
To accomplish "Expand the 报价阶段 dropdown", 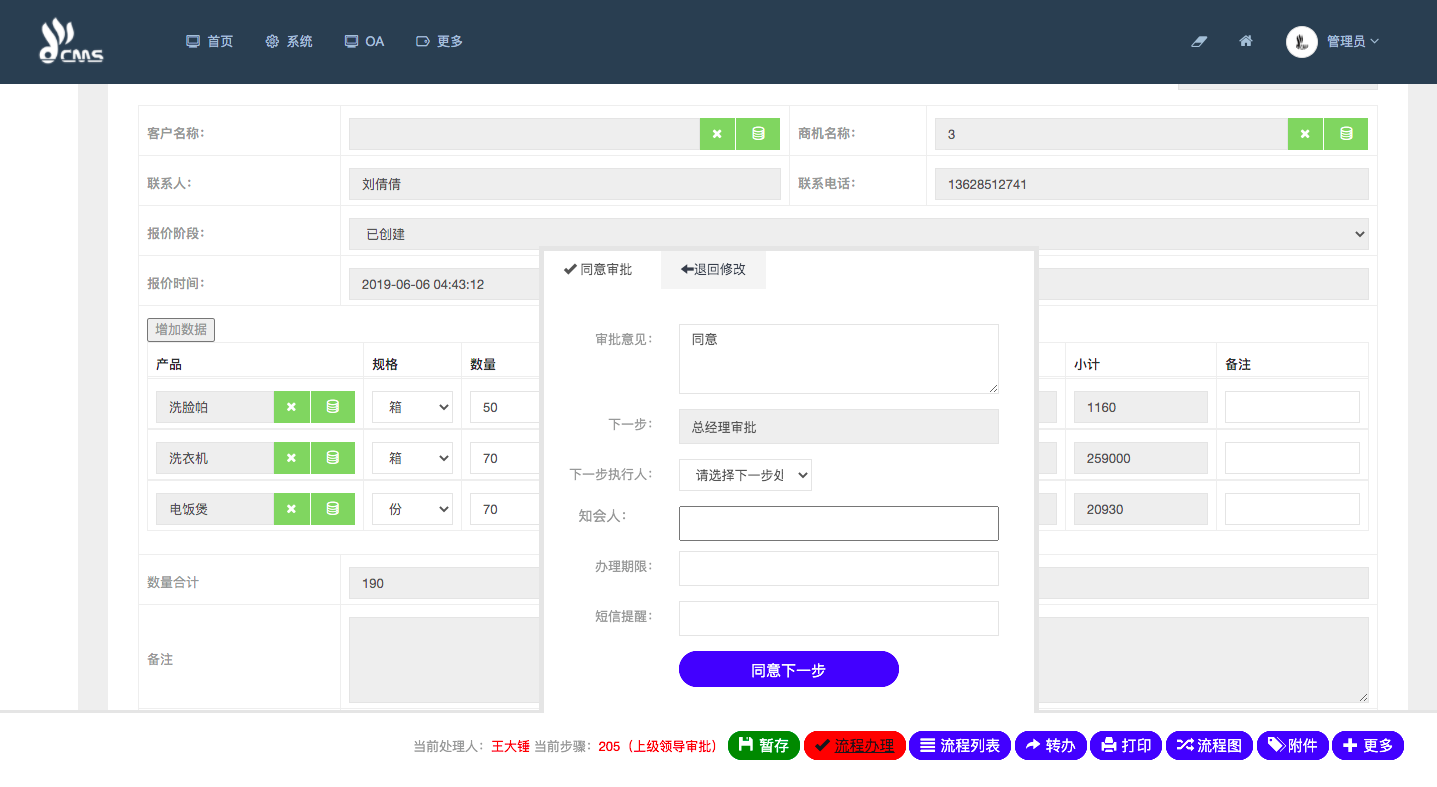I will pos(858,234).
